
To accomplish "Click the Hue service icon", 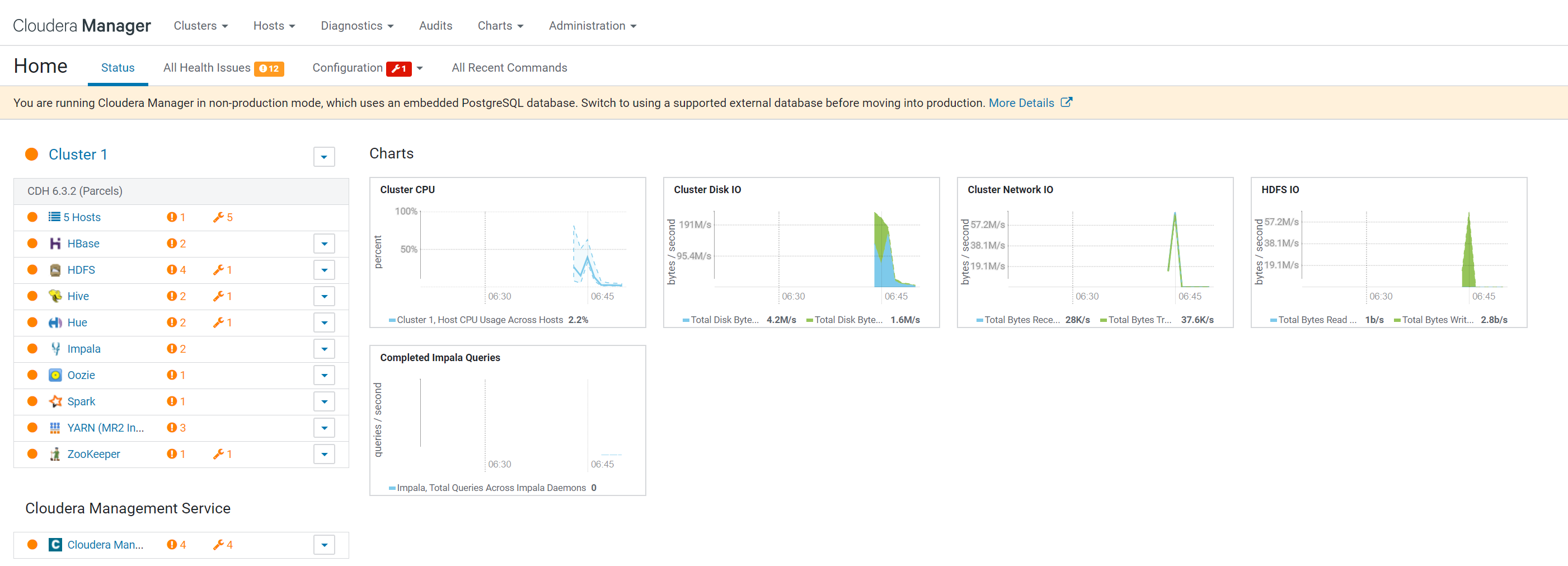I will (55, 322).
